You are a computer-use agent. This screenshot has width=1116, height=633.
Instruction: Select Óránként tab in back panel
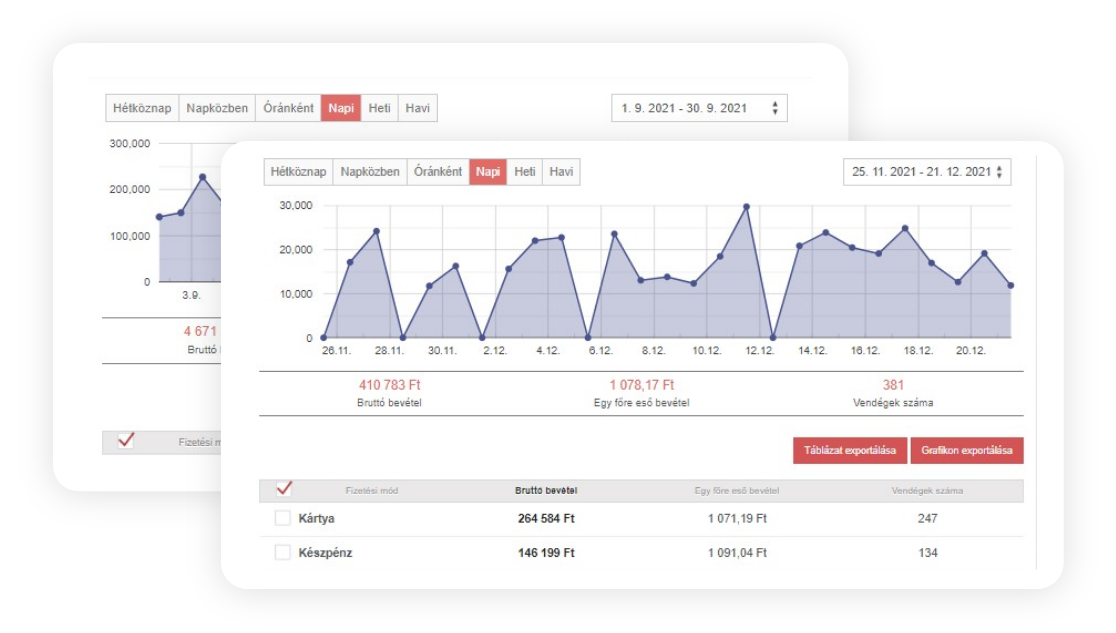288,108
